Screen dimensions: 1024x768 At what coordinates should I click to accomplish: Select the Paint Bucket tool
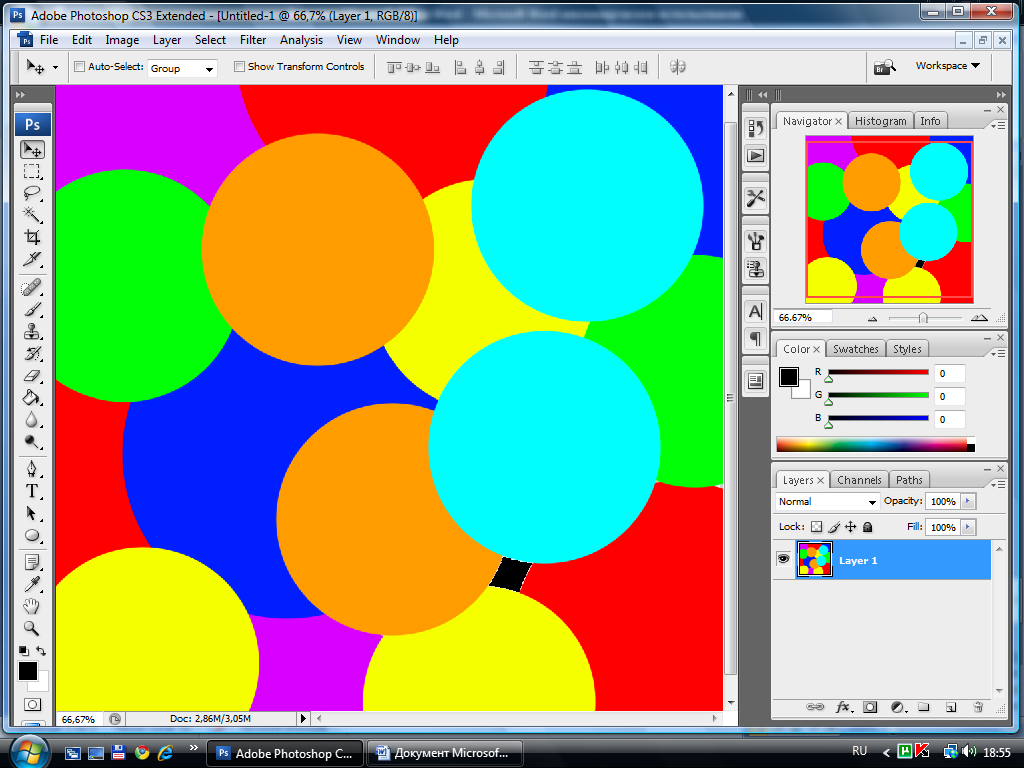pos(32,398)
